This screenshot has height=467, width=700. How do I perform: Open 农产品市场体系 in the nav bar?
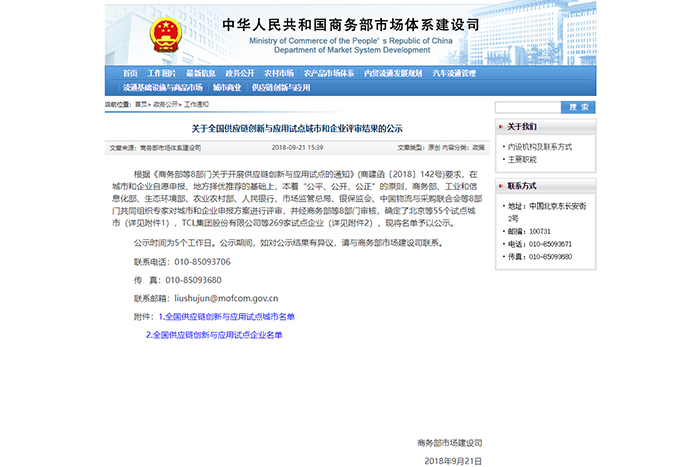click(x=329, y=73)
